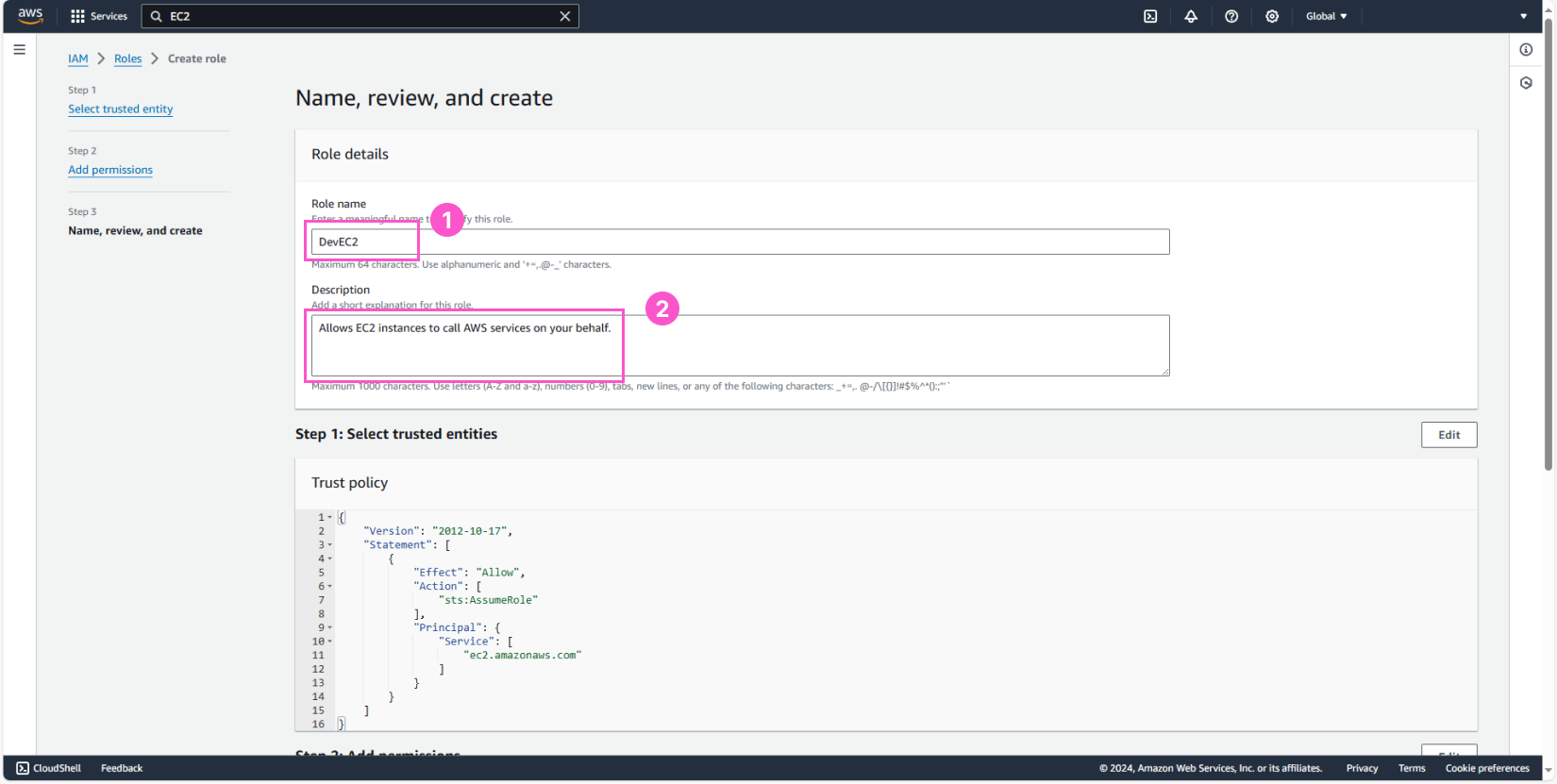Collapse Principal fold arrow at line 9

pyautogui.click(x=329, y=627)
